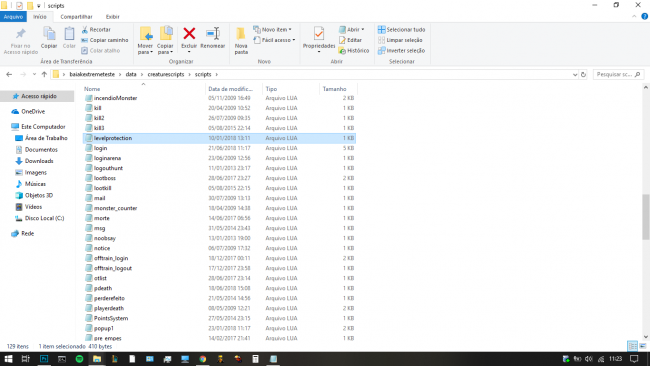
Task: Choose Copiar caminho option
Action: (x=105, y=40)
